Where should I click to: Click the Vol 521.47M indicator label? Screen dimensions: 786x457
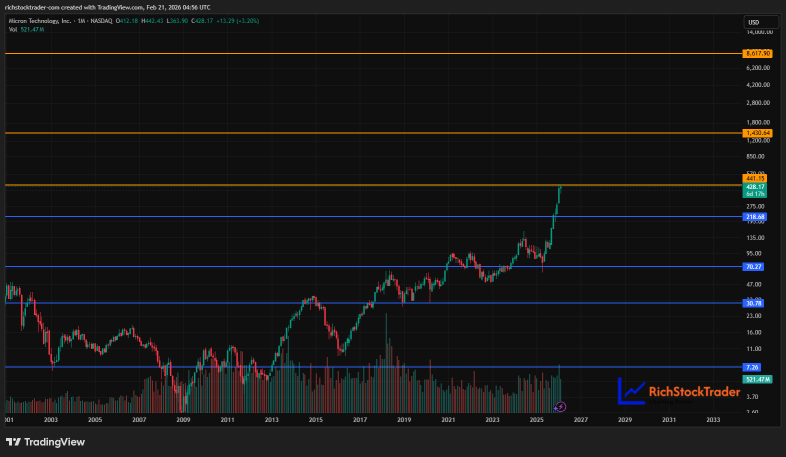pyautogui.click(x=27, y=30)
